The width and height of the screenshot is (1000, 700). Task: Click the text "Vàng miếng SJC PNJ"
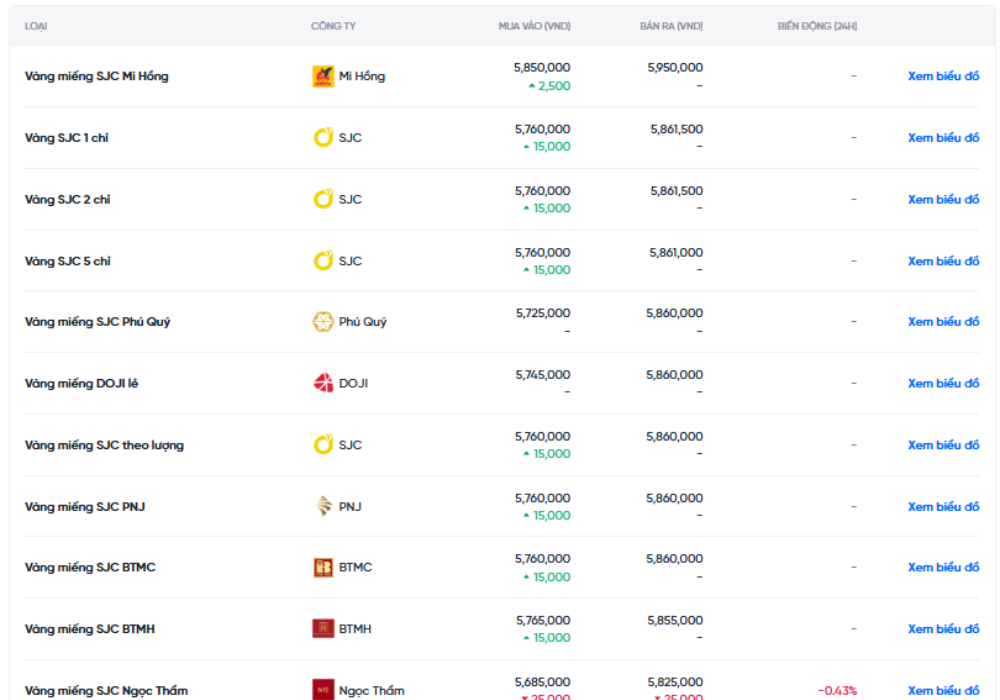(85, 507)
